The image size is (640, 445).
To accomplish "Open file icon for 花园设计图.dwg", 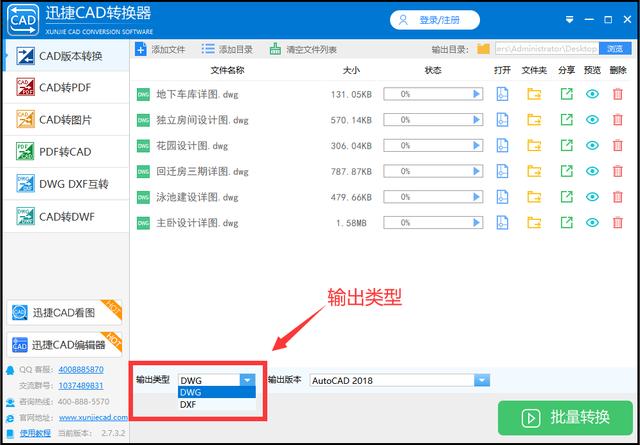I will coord(502,146).
